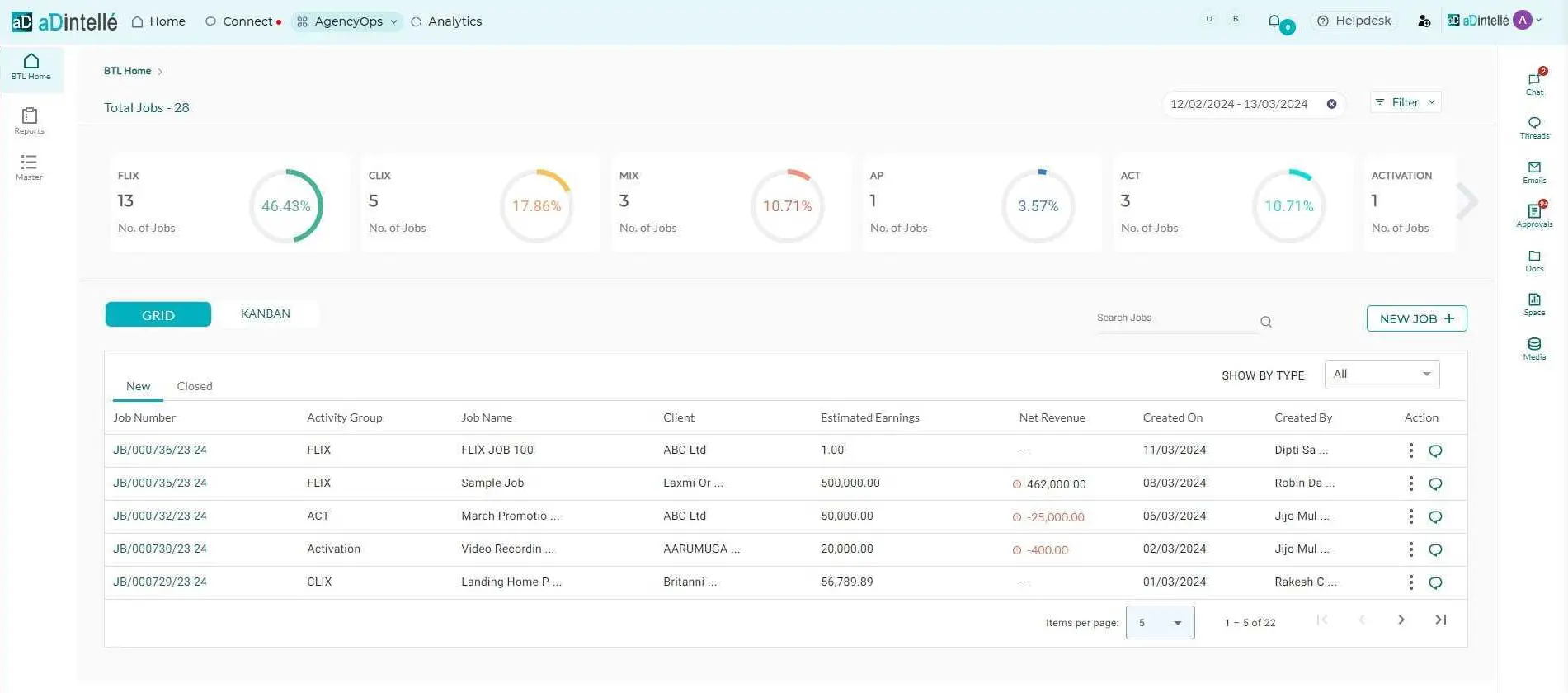Expand the Filter dropdown
1568x693 pixels.
(x=1406, y=102)
